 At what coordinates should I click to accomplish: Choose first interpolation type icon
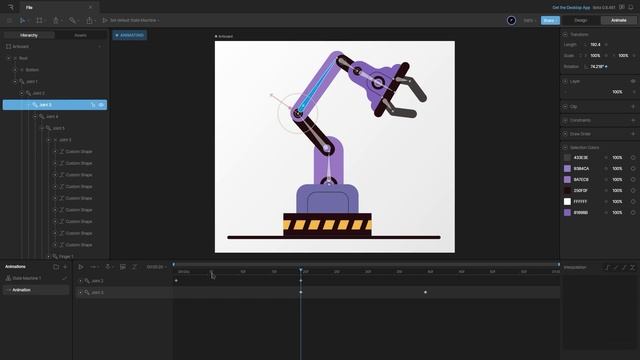[607, 267]
